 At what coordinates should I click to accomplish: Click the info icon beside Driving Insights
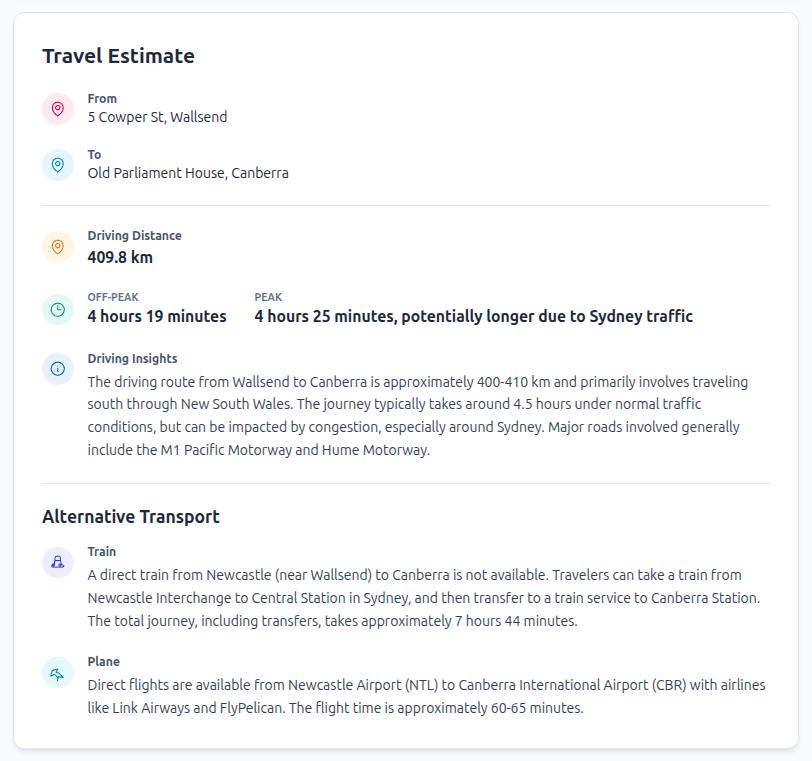(58, 369)
